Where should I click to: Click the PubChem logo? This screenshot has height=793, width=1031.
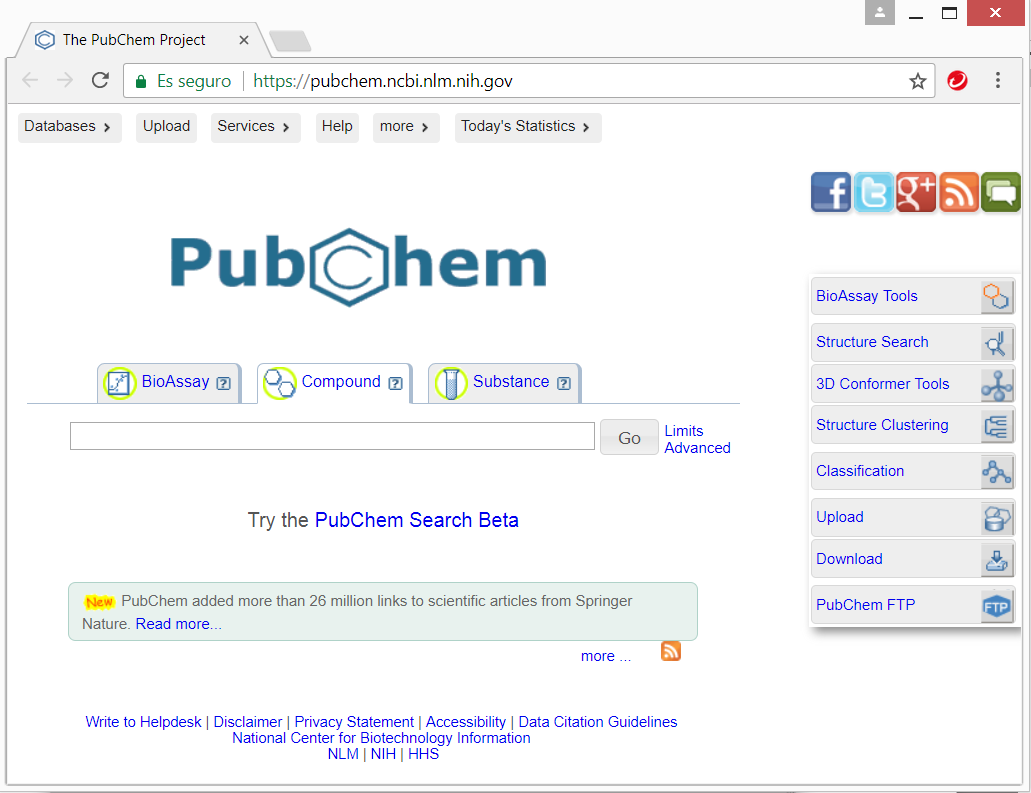(358, 266)
